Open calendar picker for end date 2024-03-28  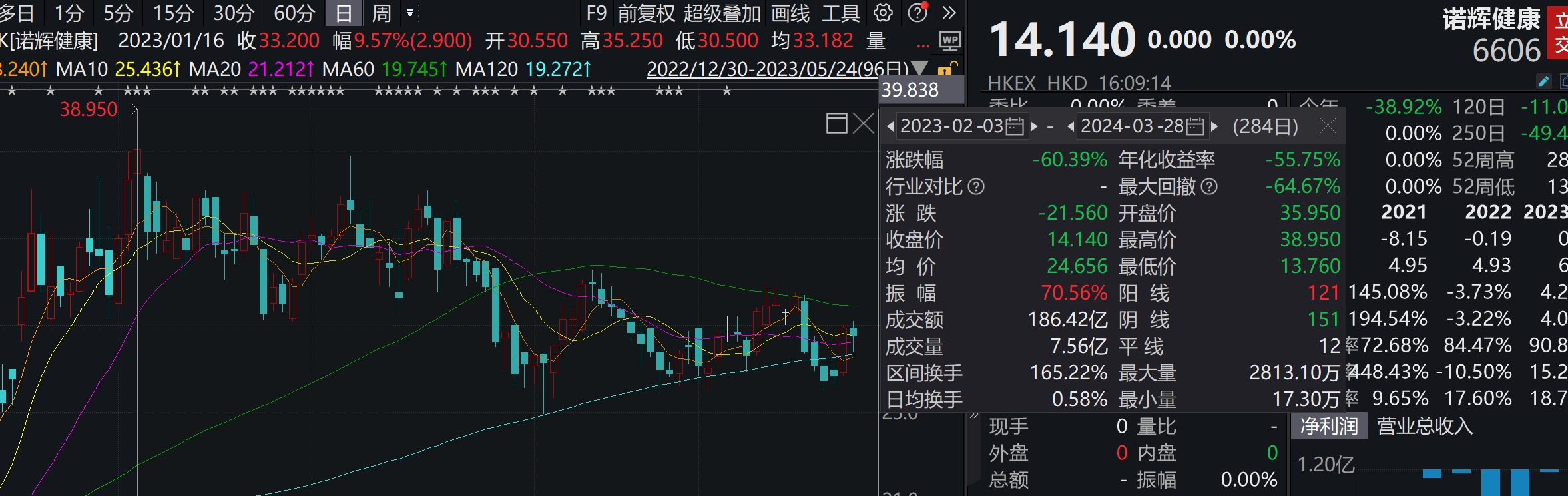click(1196, 126)
